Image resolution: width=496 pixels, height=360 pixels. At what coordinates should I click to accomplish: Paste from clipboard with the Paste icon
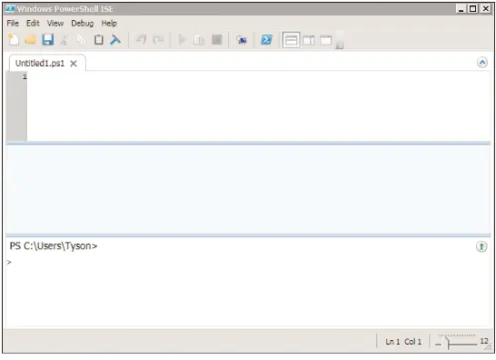pos(99,40)
